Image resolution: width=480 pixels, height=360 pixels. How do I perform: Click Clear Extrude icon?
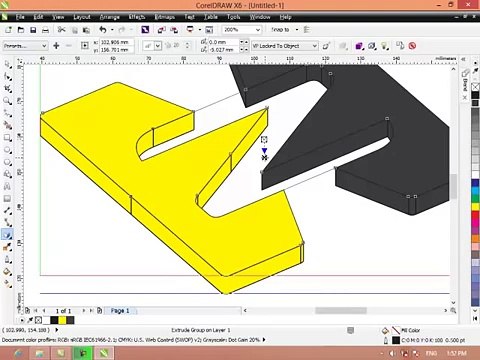[x=412, y=46]
